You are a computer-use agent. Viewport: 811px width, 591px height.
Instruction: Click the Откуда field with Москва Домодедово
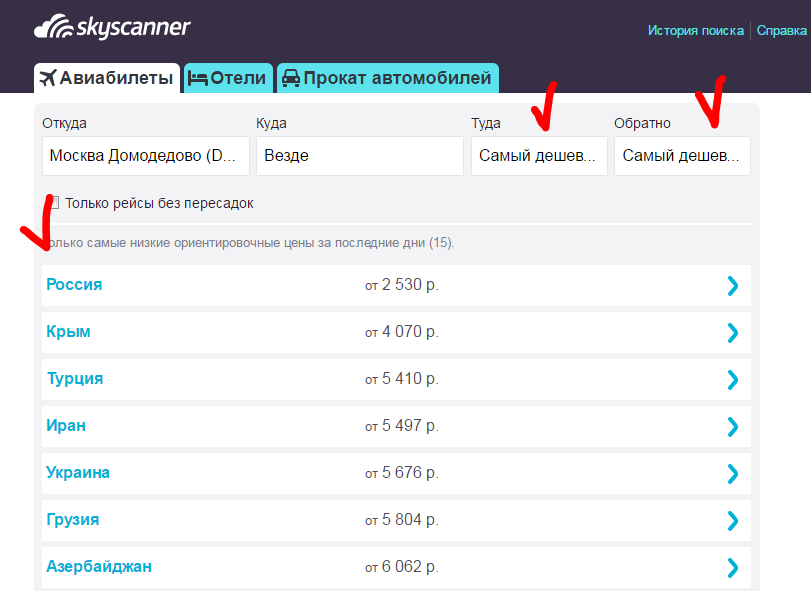point(146,156)
